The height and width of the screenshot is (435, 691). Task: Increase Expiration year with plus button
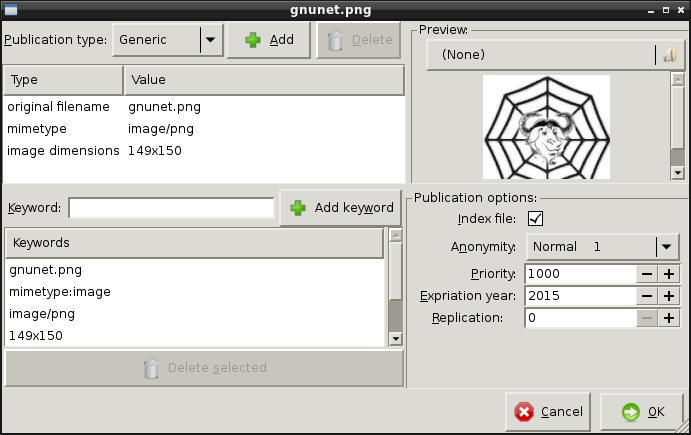[x=669, y=296]
